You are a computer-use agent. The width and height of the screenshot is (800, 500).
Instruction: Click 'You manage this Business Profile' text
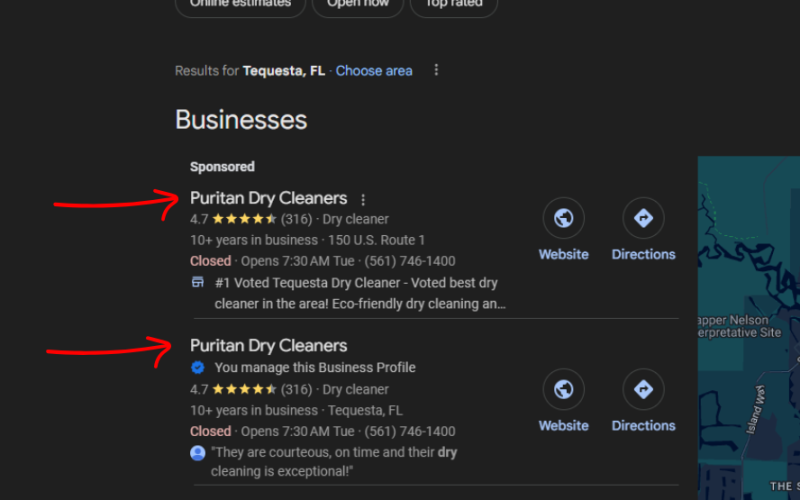[x=315, y=368]
